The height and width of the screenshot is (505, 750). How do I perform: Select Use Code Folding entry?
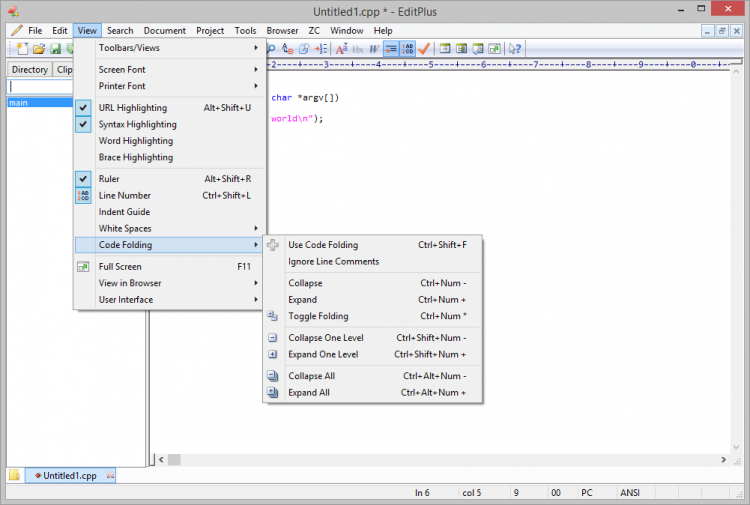(323, 245)
